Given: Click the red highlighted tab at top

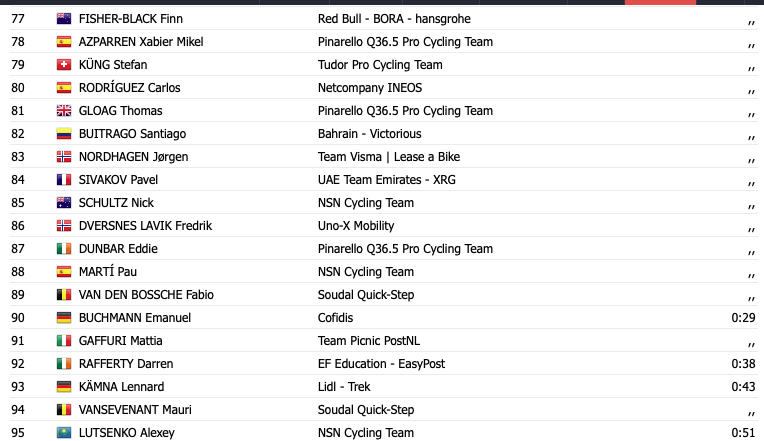Looking at the screenshot, I should (x=660, y=2).
